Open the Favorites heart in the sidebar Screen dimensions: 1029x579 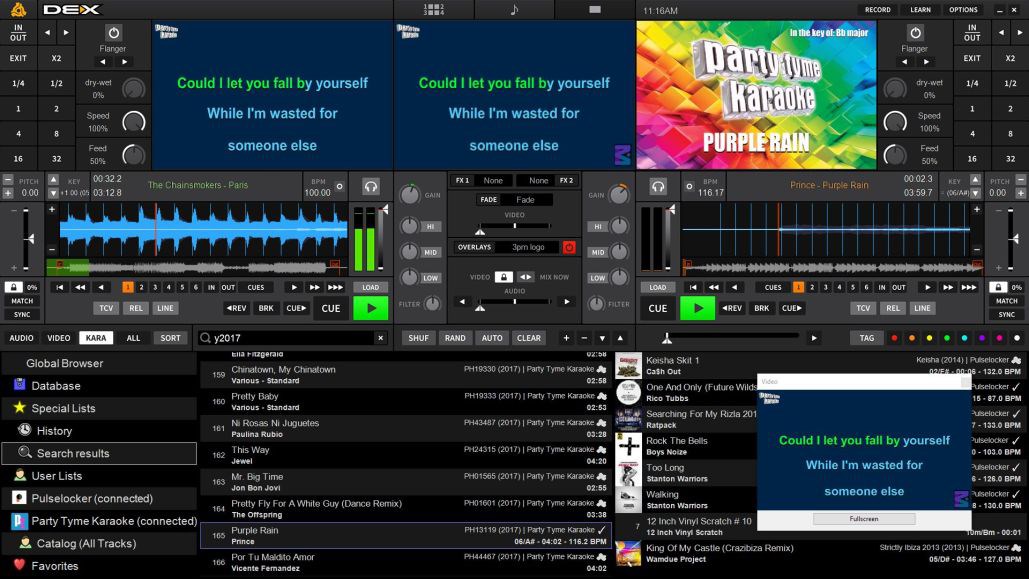(x=19, y=564)
